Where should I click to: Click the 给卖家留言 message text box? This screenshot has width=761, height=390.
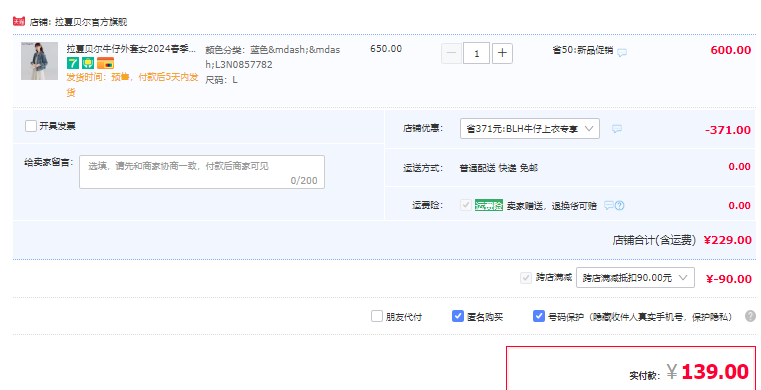(x=202, y=172)
